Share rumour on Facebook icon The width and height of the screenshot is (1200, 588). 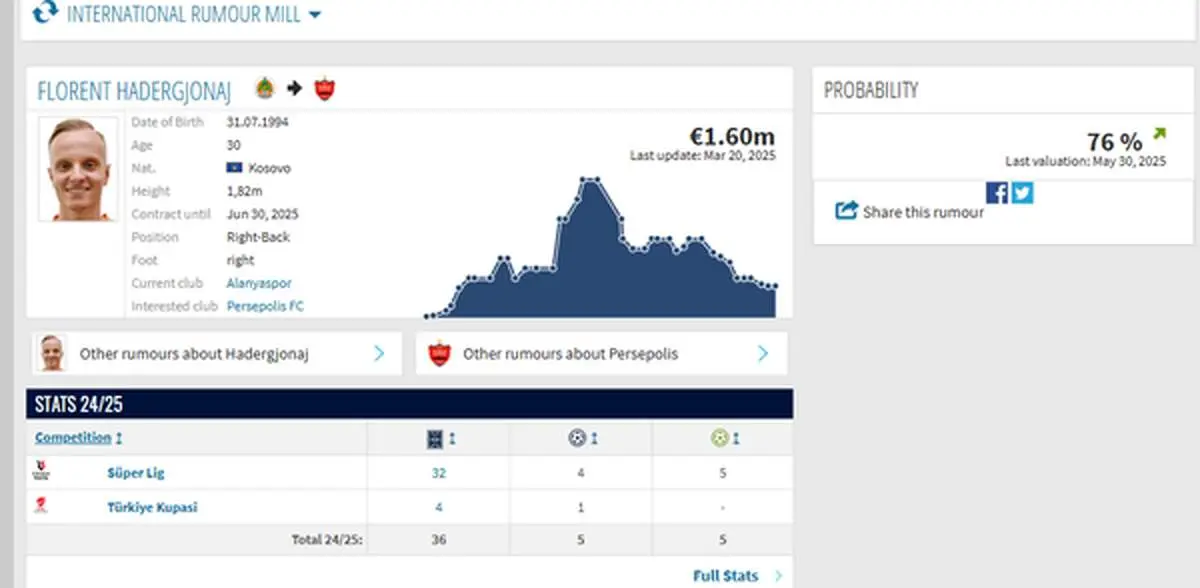[997, 193]
